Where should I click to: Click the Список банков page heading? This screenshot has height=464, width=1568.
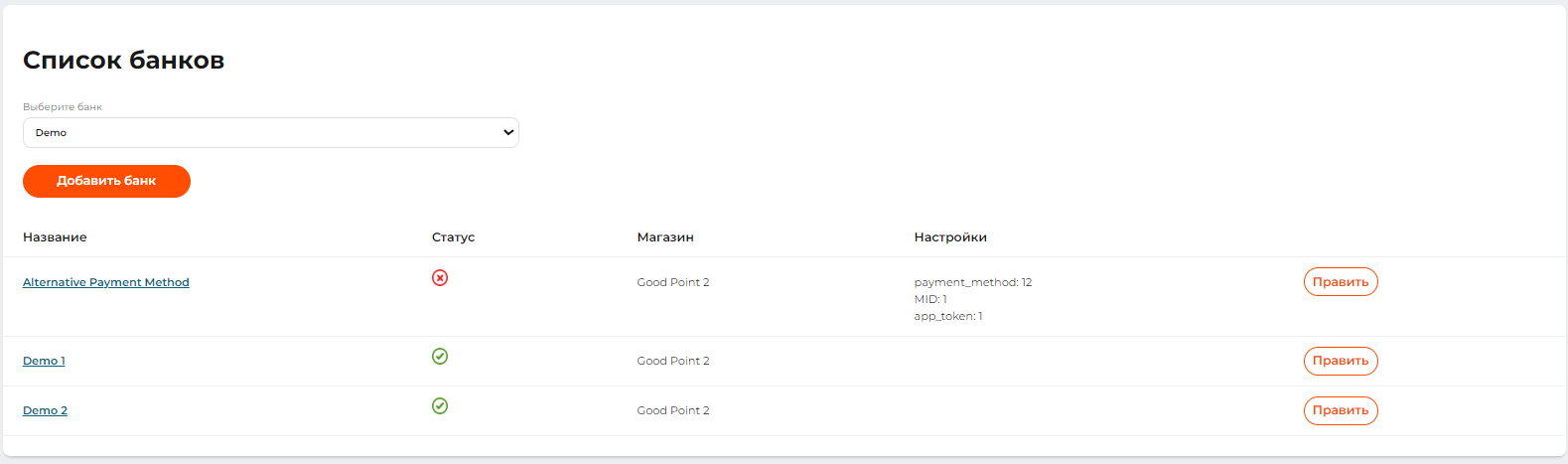pos(124,61)
